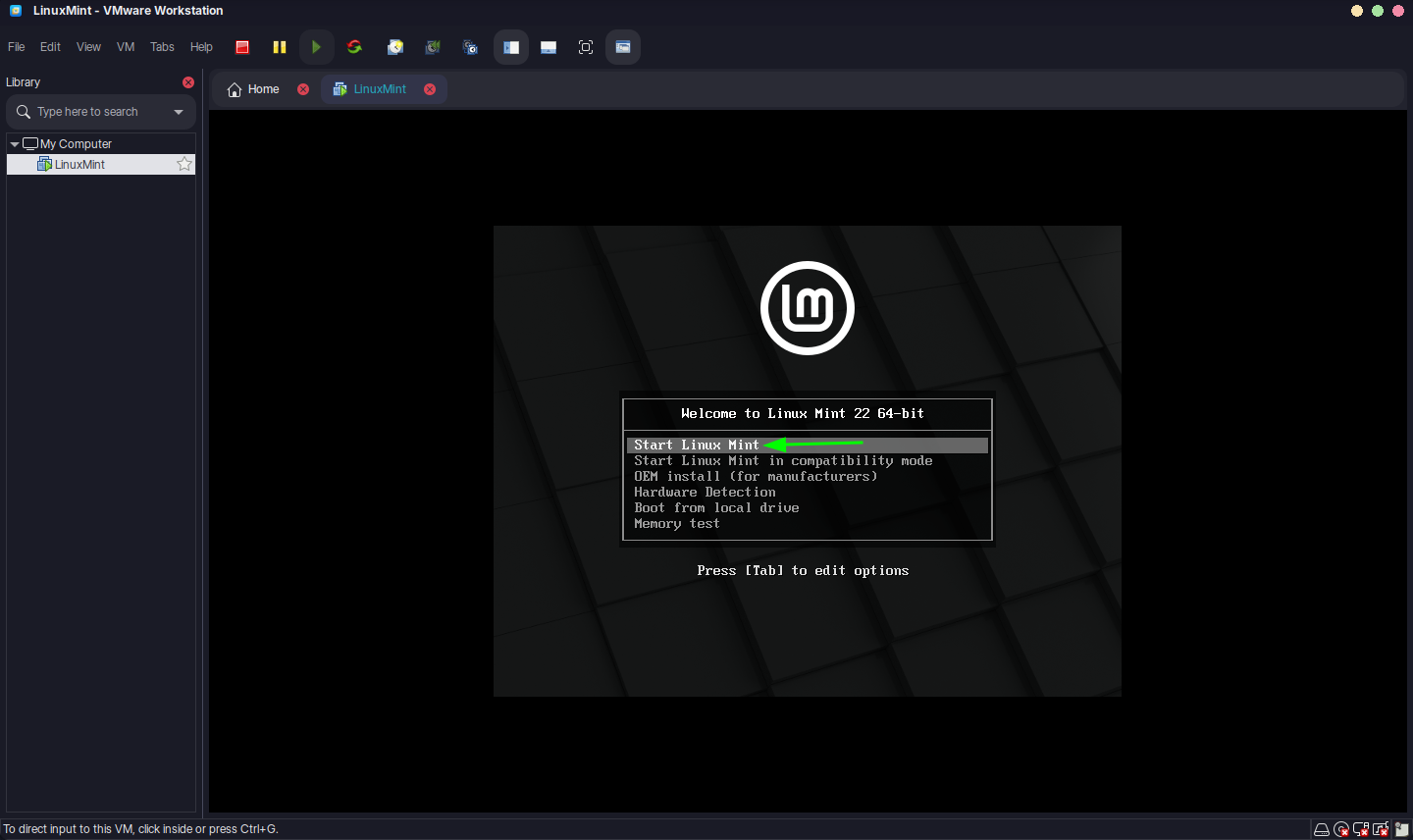Toggle the thumbnail bar view button
The width and height of the screenshot is (1413, 840).
pyautogui.click(x=549, y=47)
